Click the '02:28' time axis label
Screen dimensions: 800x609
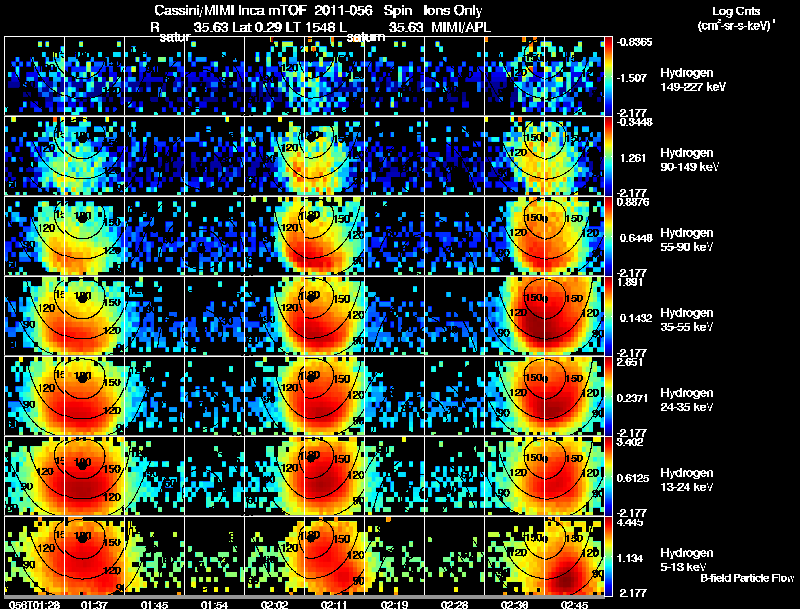(x=454, y=605)
